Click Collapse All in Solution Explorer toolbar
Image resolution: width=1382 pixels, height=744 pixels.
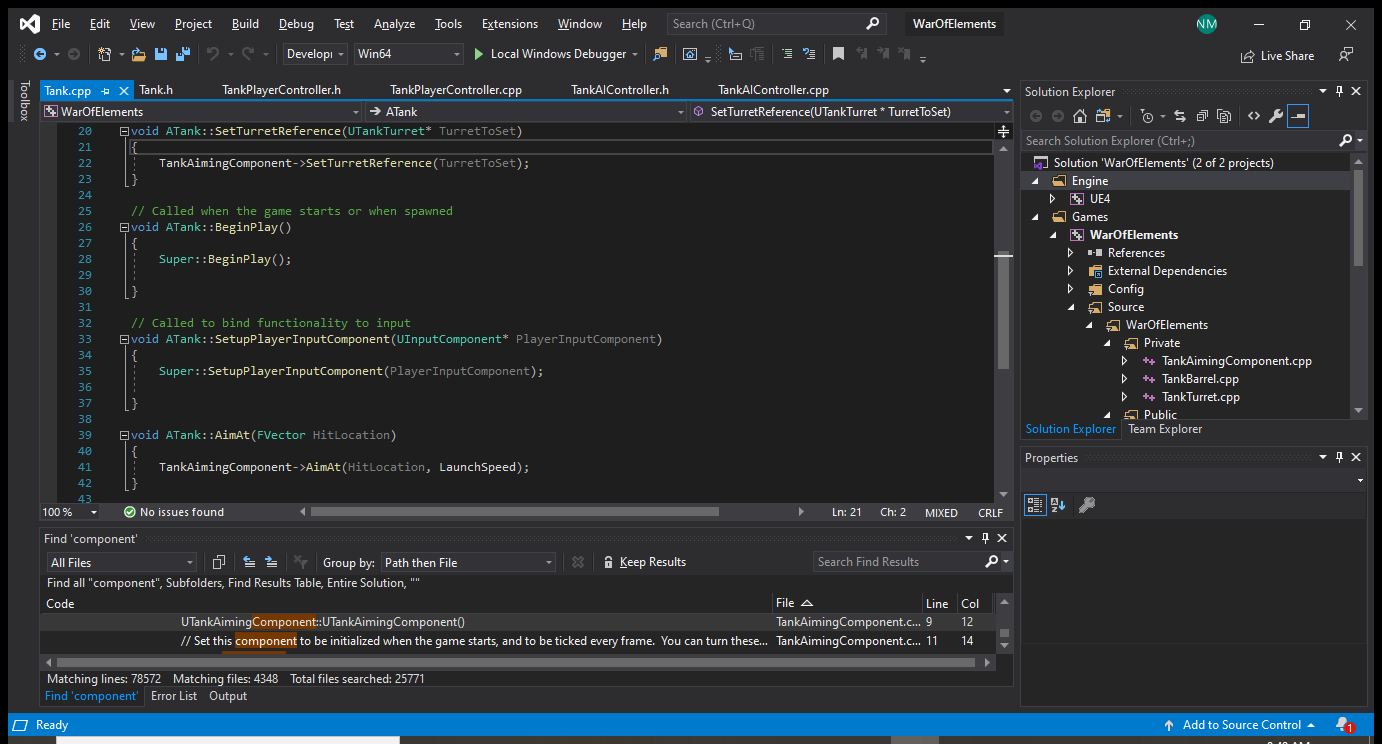[1201, 116]
